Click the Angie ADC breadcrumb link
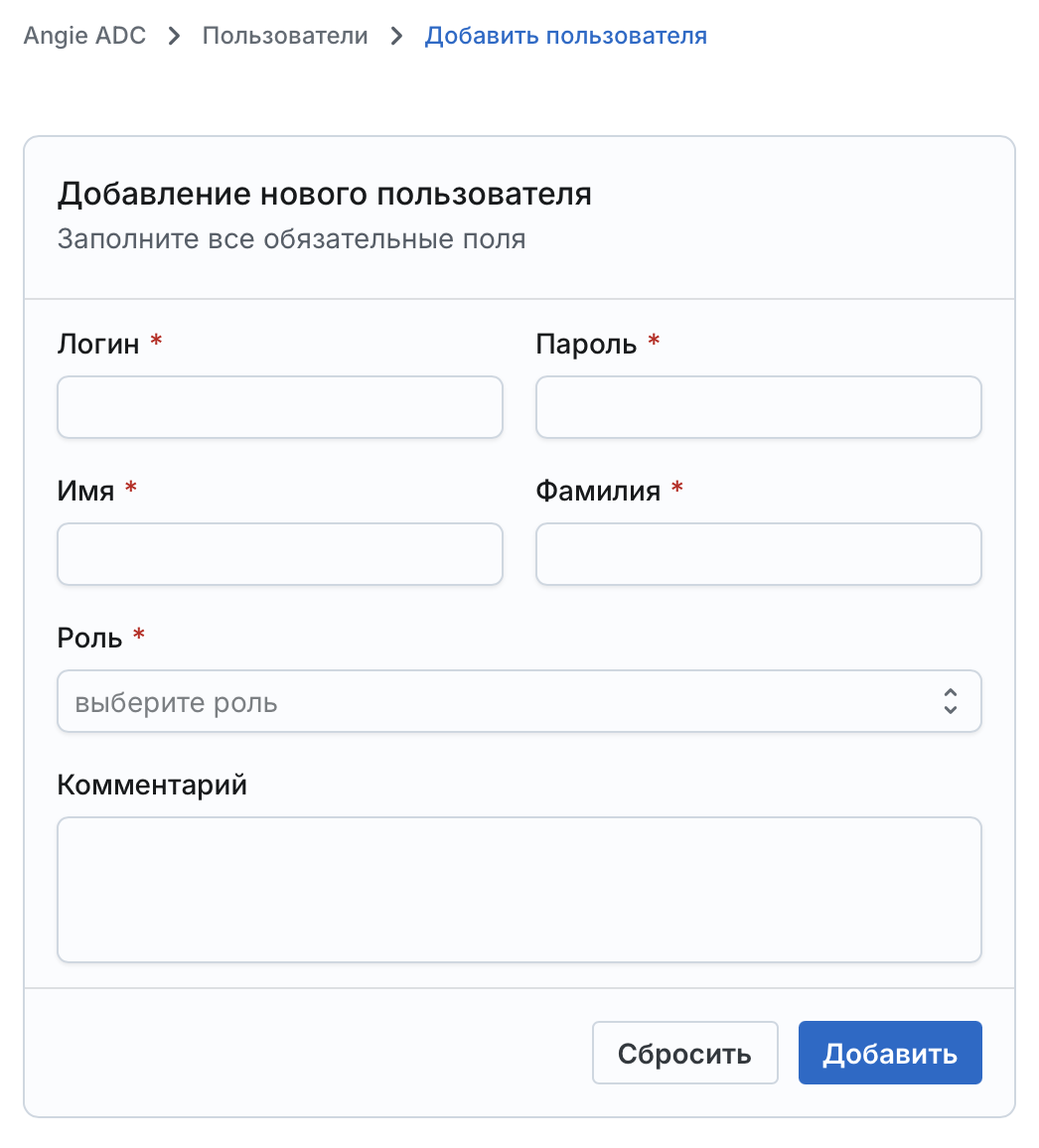The image size is (1039, 1148). click(84, 37)
